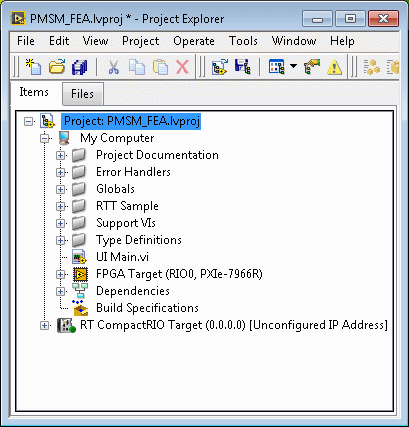
Task: Expand the Project Documentation folder
Action: point(60,155)
